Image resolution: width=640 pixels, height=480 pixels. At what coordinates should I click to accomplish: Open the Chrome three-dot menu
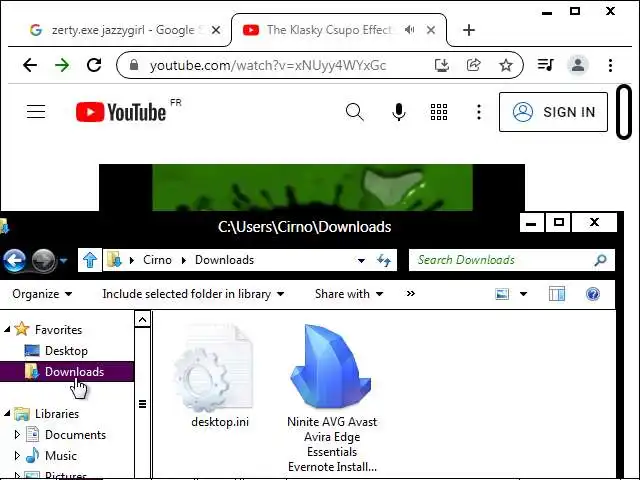point(610,65)
